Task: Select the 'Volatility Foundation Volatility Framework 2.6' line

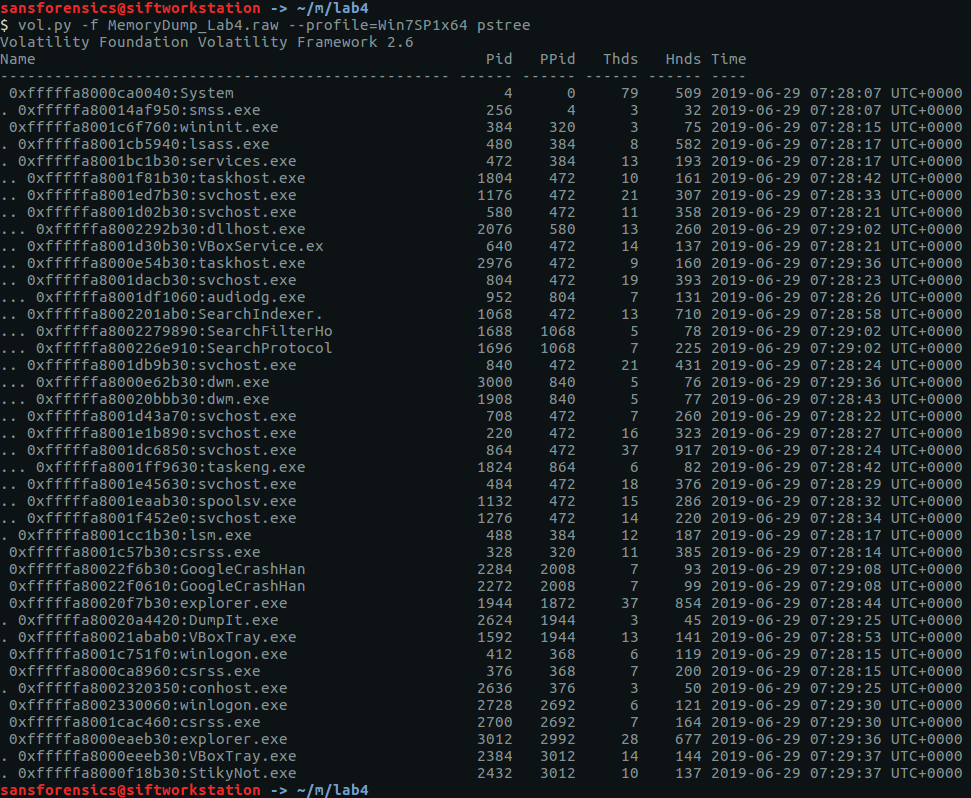Action: coord(207,42)
